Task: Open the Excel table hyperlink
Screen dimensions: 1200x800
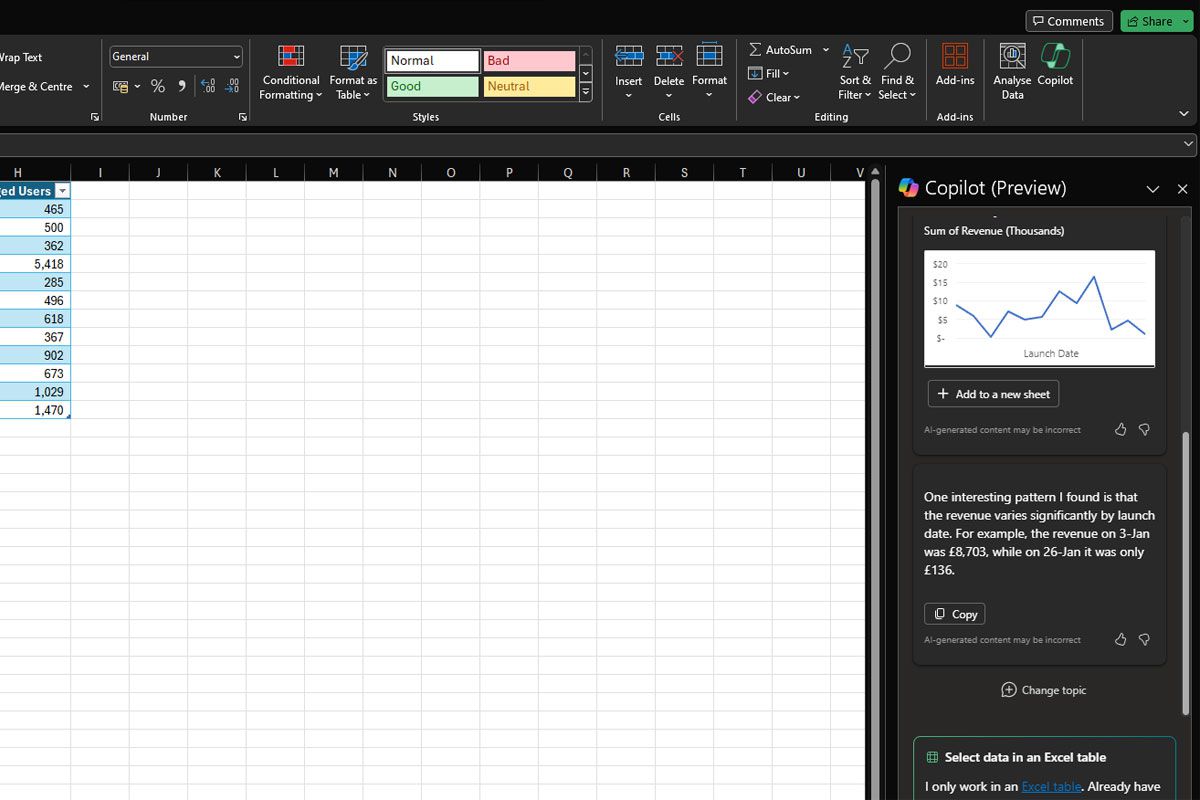Action: point(1051,787)
